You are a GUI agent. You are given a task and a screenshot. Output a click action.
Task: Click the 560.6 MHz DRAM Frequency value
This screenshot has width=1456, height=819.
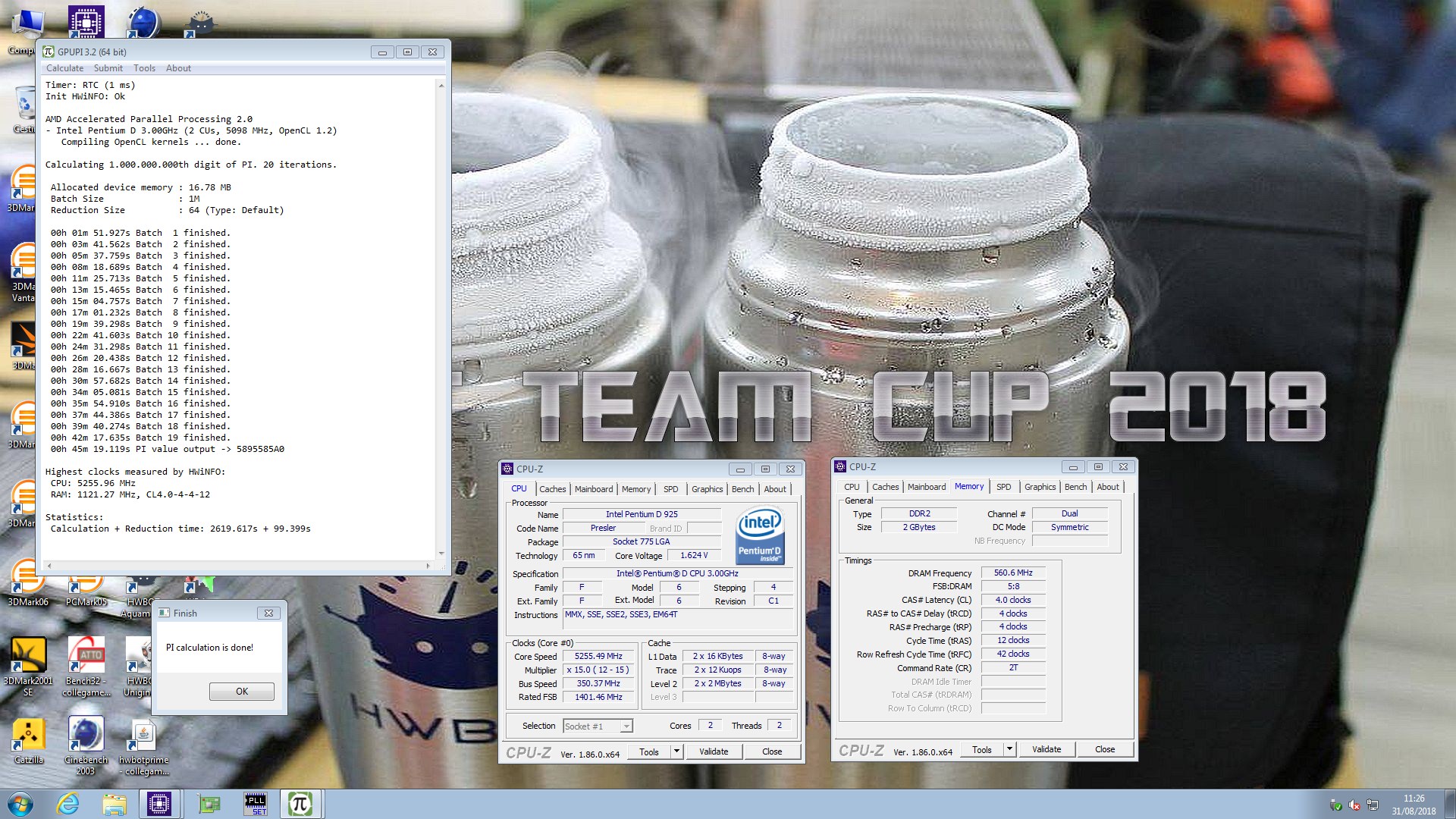coord(1013,573)
